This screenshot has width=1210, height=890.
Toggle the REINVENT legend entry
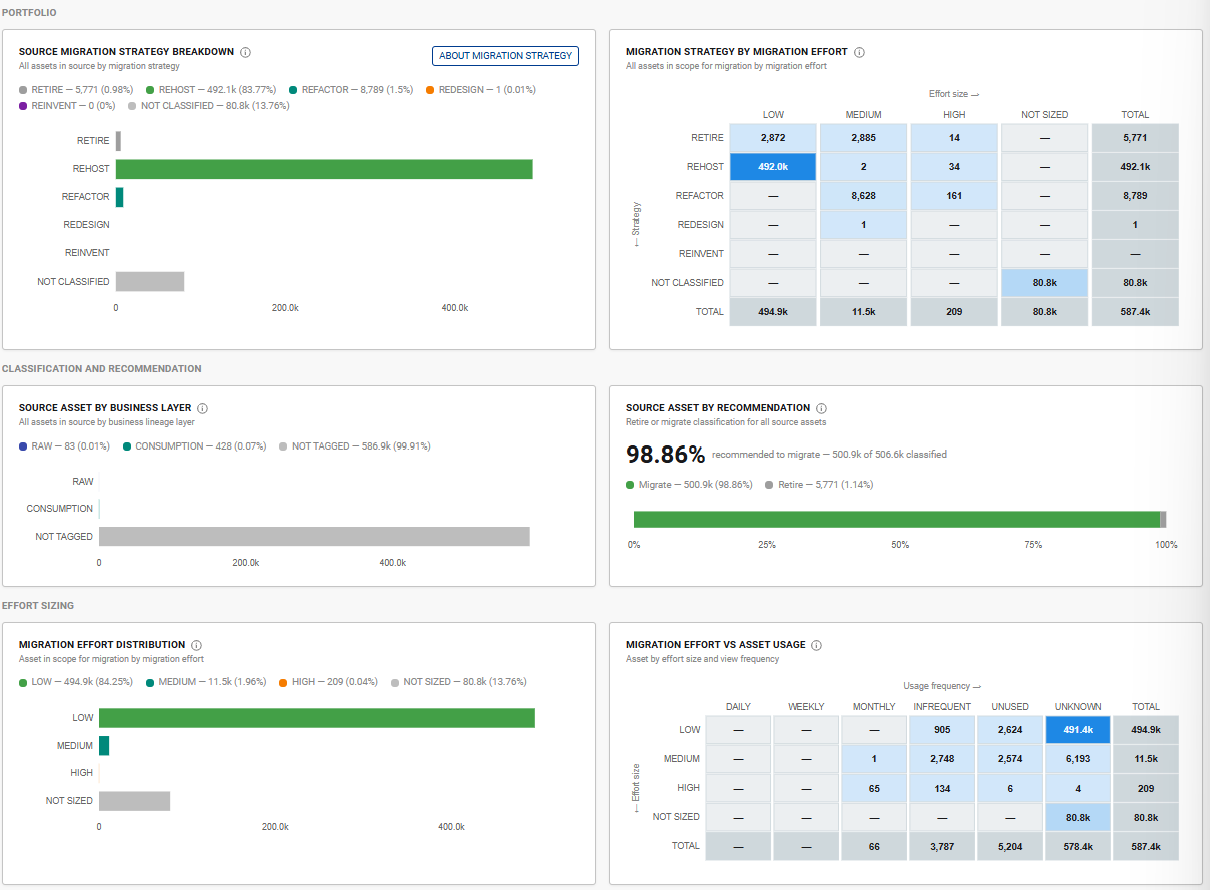[x=67, y=105]
